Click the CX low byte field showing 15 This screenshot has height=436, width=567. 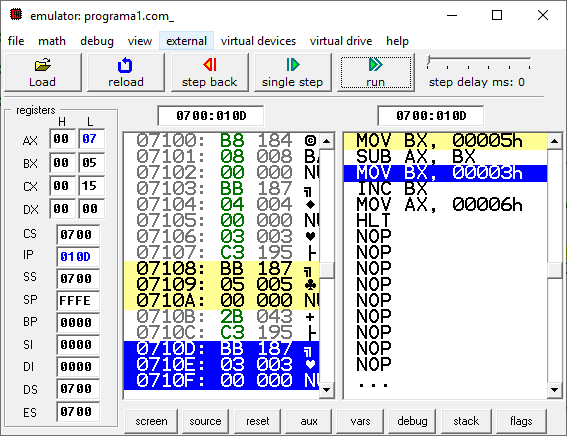click(x=91, y=186)
